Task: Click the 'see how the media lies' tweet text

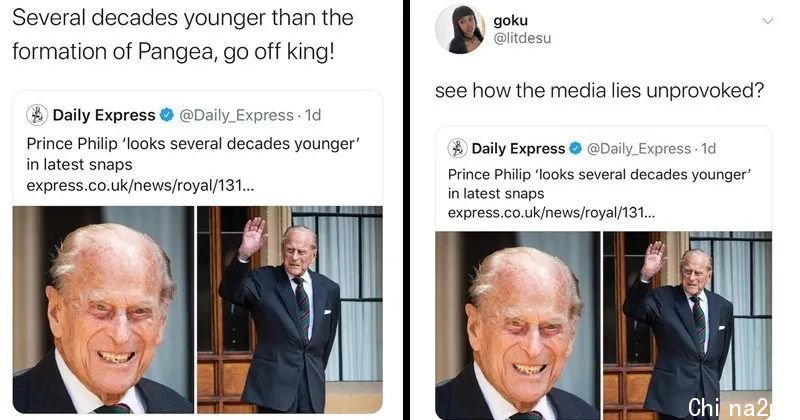Action: (x=599, y=90)
